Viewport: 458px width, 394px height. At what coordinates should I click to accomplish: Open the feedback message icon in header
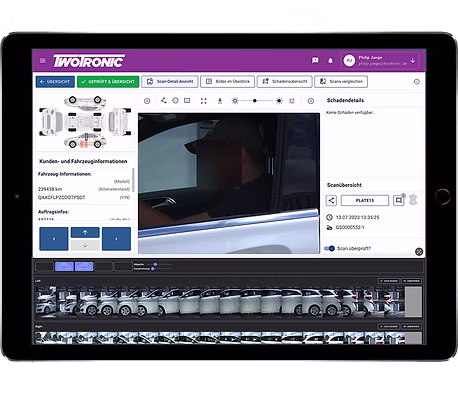click(x=315, y=60)
